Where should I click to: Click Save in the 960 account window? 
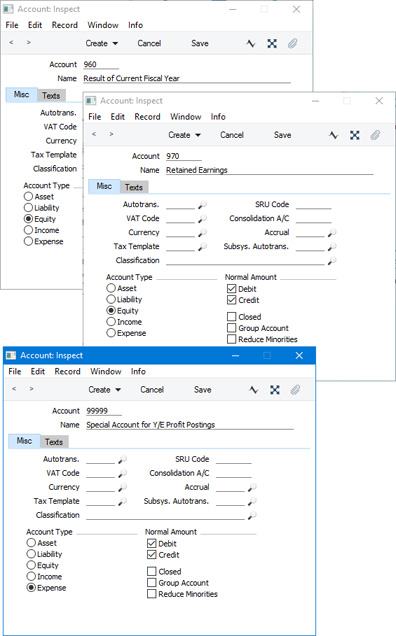tap(200, 43)
